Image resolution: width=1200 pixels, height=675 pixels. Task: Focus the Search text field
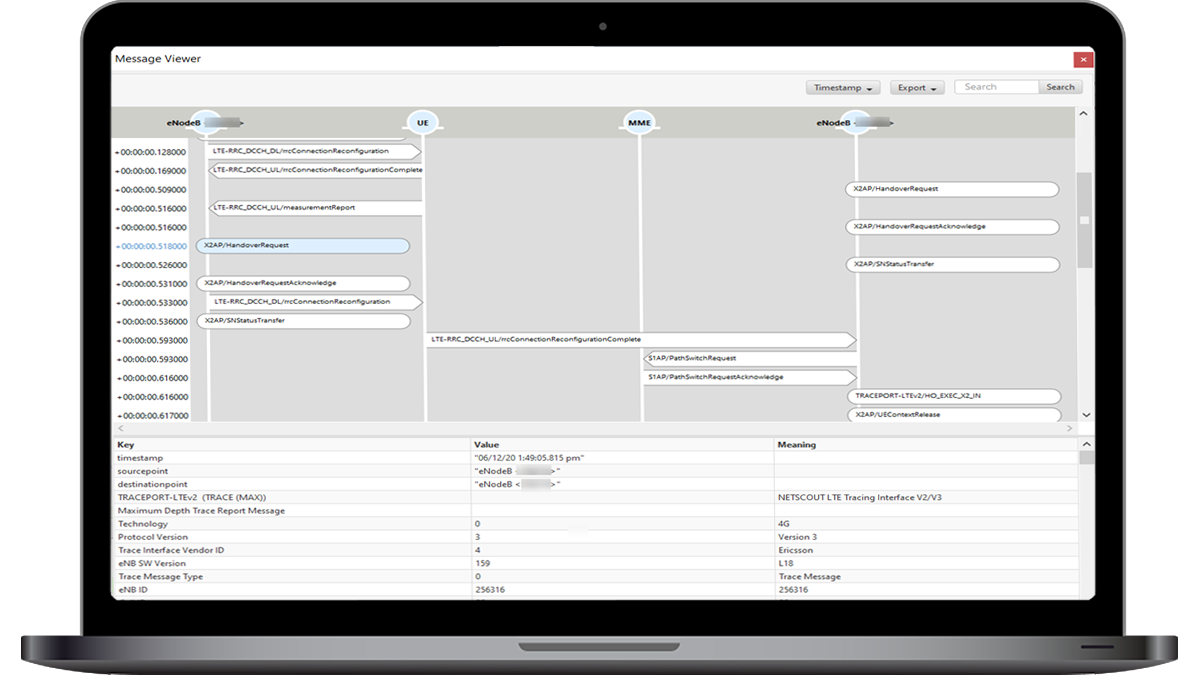pyautogui.click(x=996, y=87)
